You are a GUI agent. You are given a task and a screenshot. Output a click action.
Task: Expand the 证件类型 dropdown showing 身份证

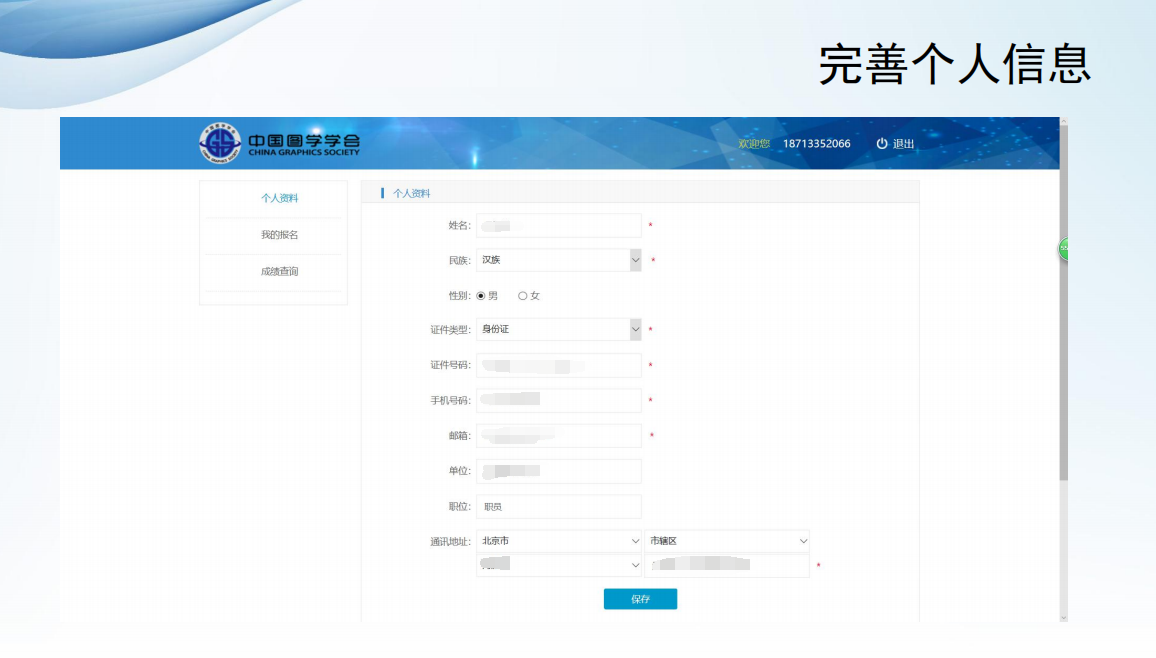click(559, 329)
